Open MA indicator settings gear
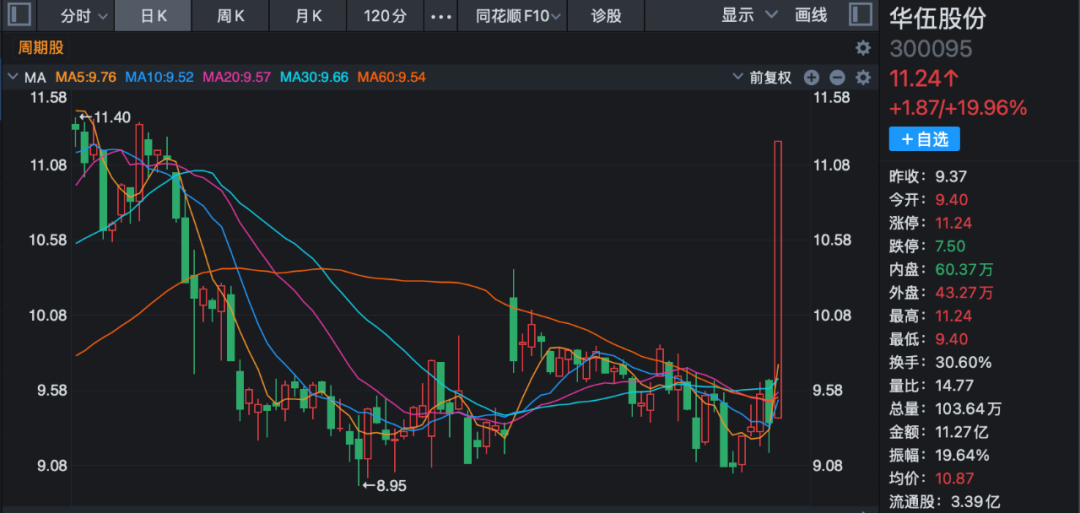This screenshot has width=1080, height=513. tap(863, 77)
